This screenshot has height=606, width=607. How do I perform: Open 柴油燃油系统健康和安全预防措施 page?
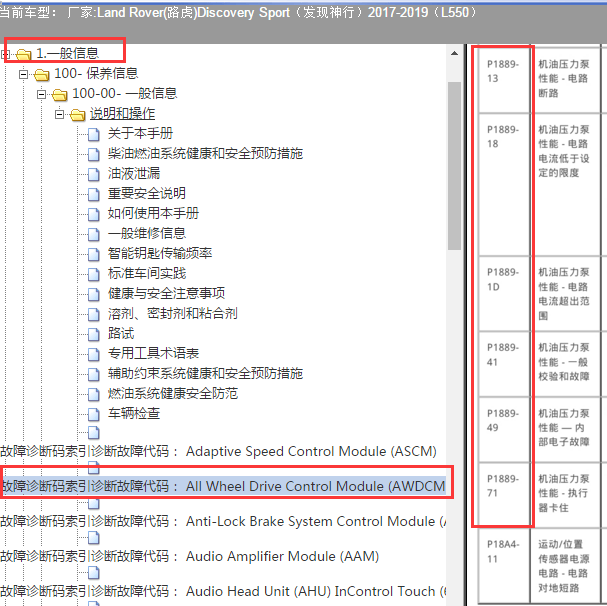(206, 154)
